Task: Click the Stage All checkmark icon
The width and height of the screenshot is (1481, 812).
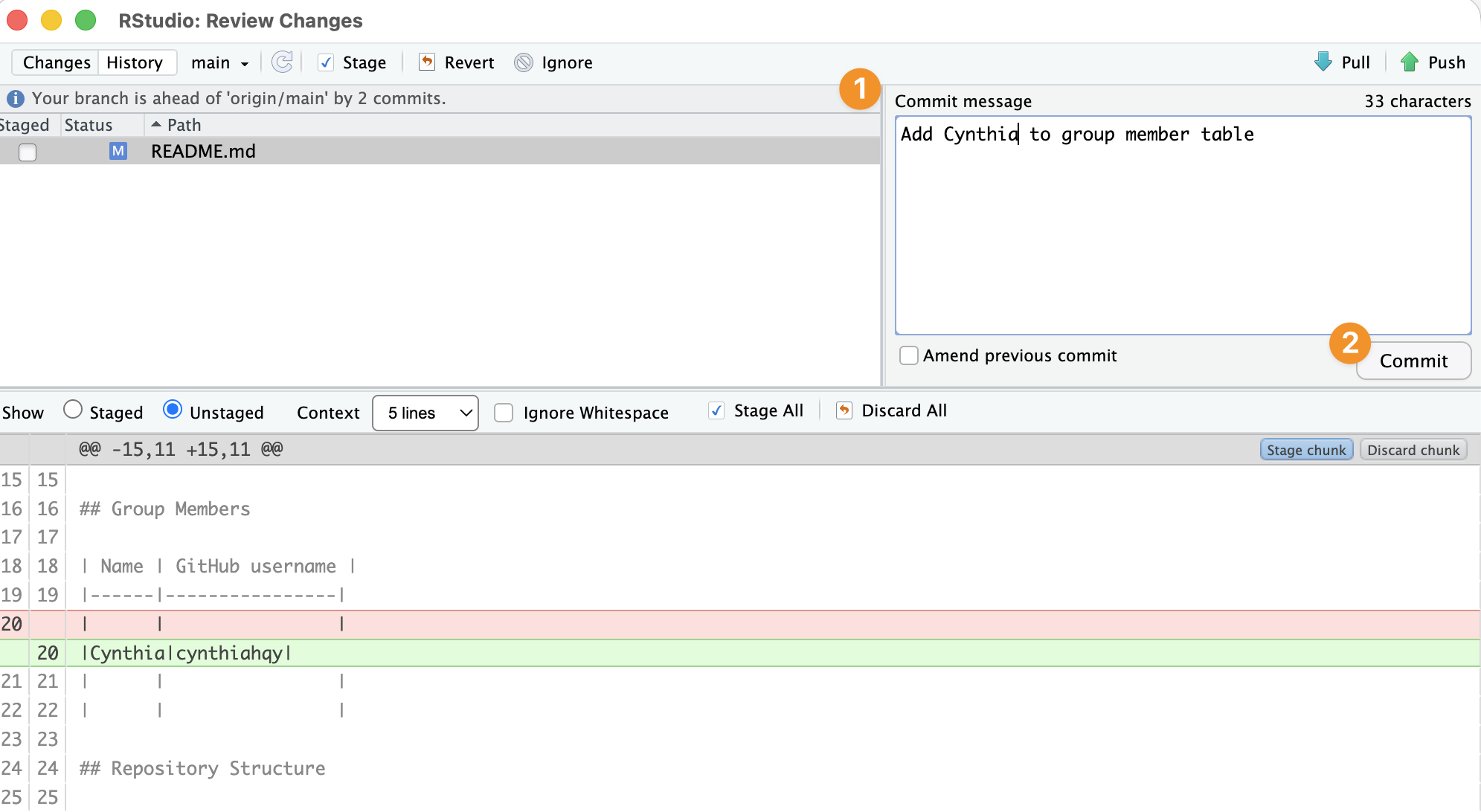Action: point(716,410)
